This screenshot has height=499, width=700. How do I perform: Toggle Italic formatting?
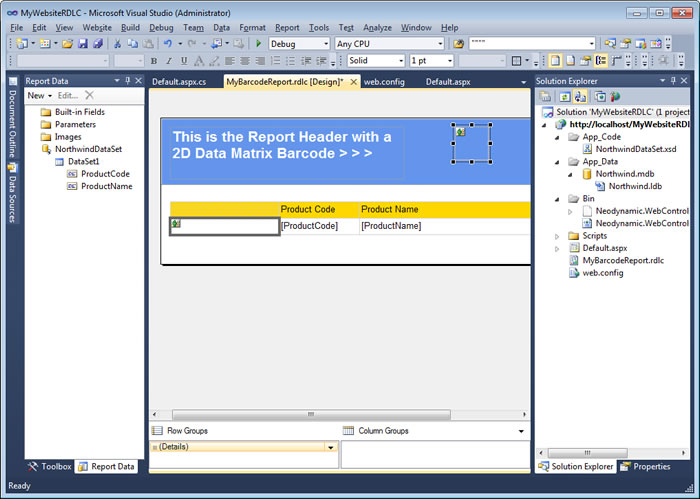(x=169, y=61)
